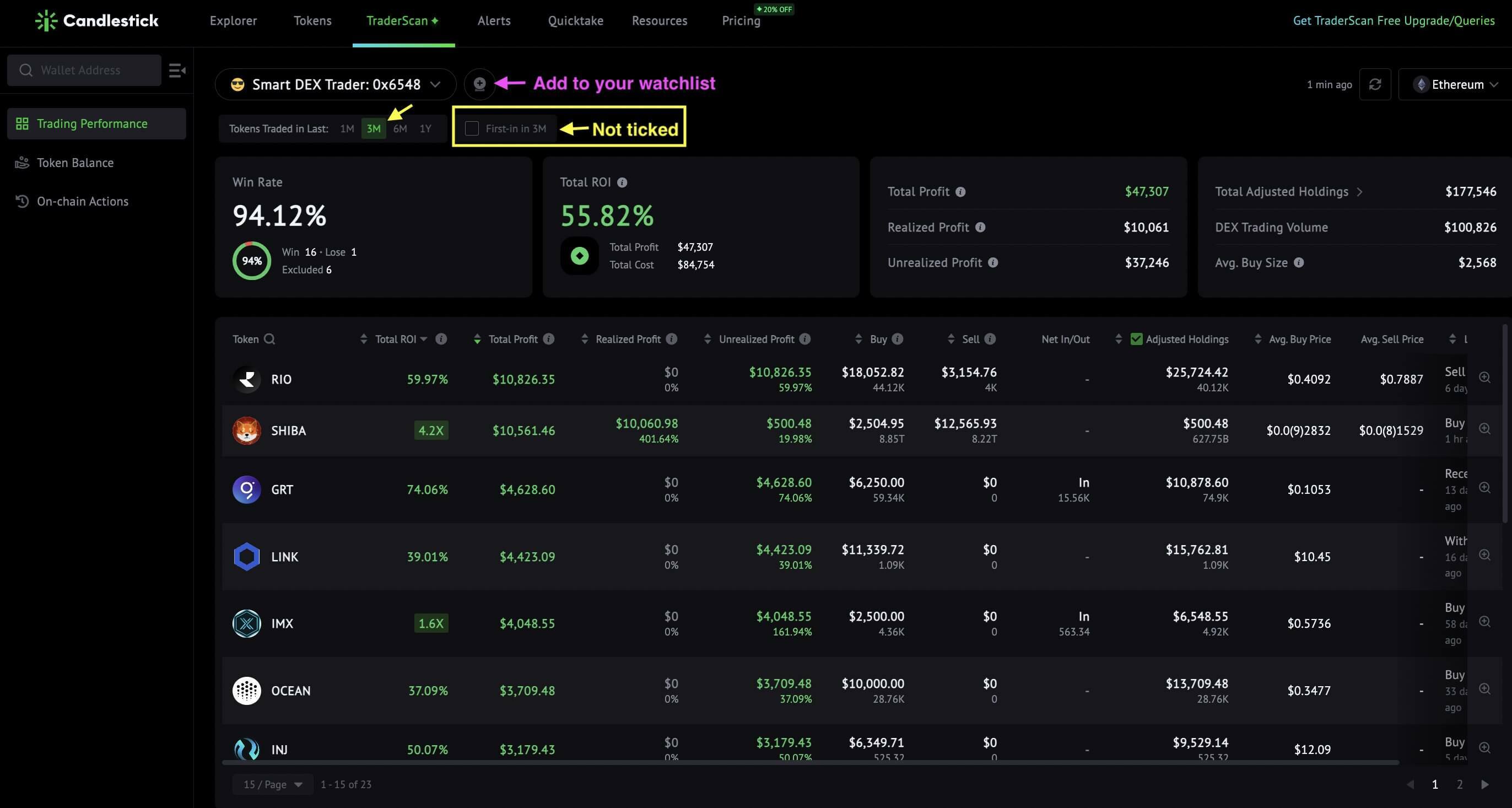Click the refresh data icon
Viewport: 1512px width, 808px height.
pyautogui.click(x=1375, y=84)
